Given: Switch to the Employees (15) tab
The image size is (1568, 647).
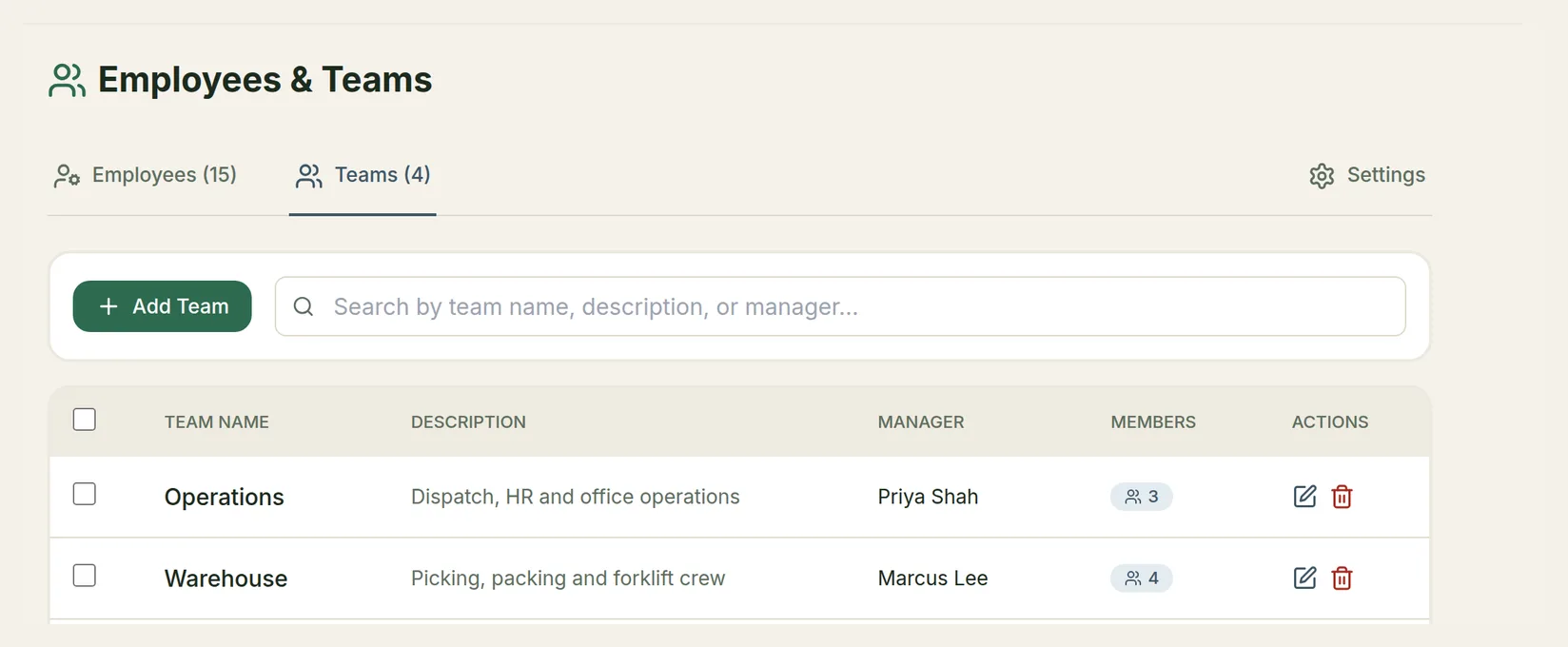Looking at the screenshot, I should (x=146, y=175).
